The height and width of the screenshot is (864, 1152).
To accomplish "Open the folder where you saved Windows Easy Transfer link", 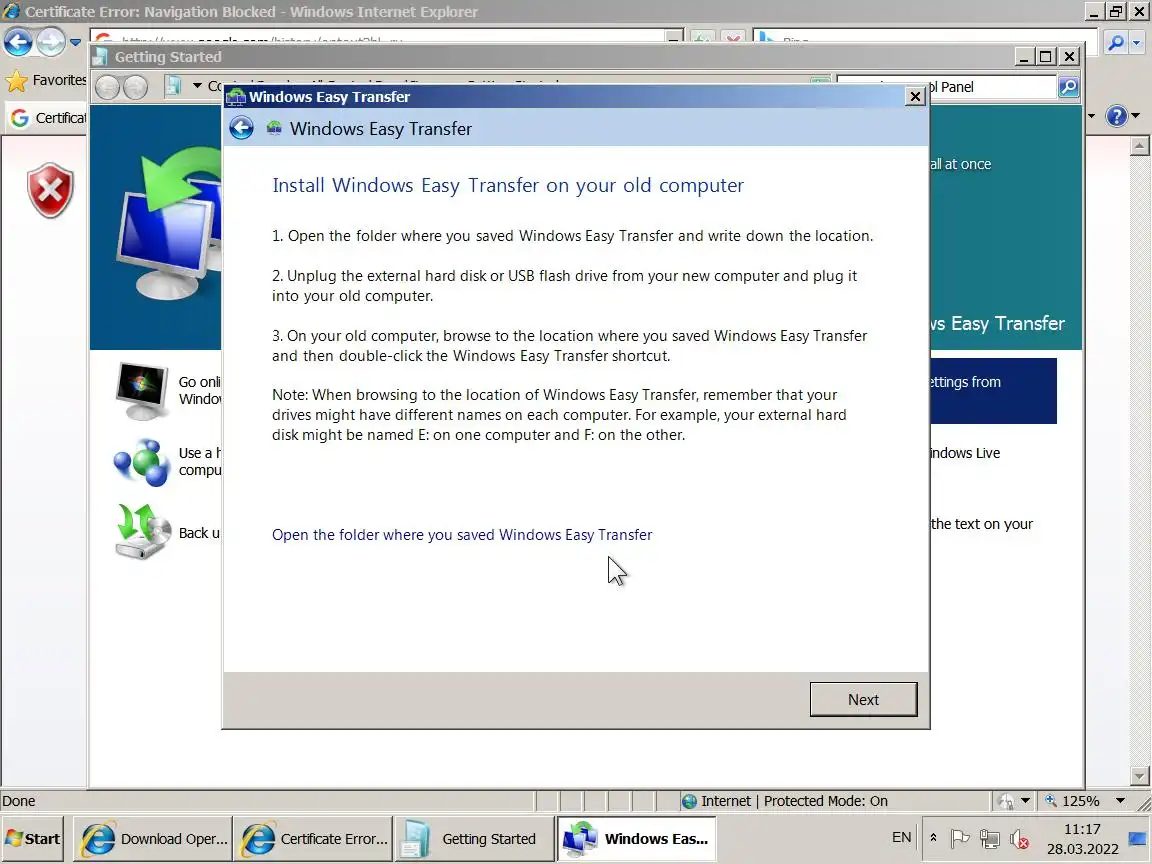I will pos(462,535).
